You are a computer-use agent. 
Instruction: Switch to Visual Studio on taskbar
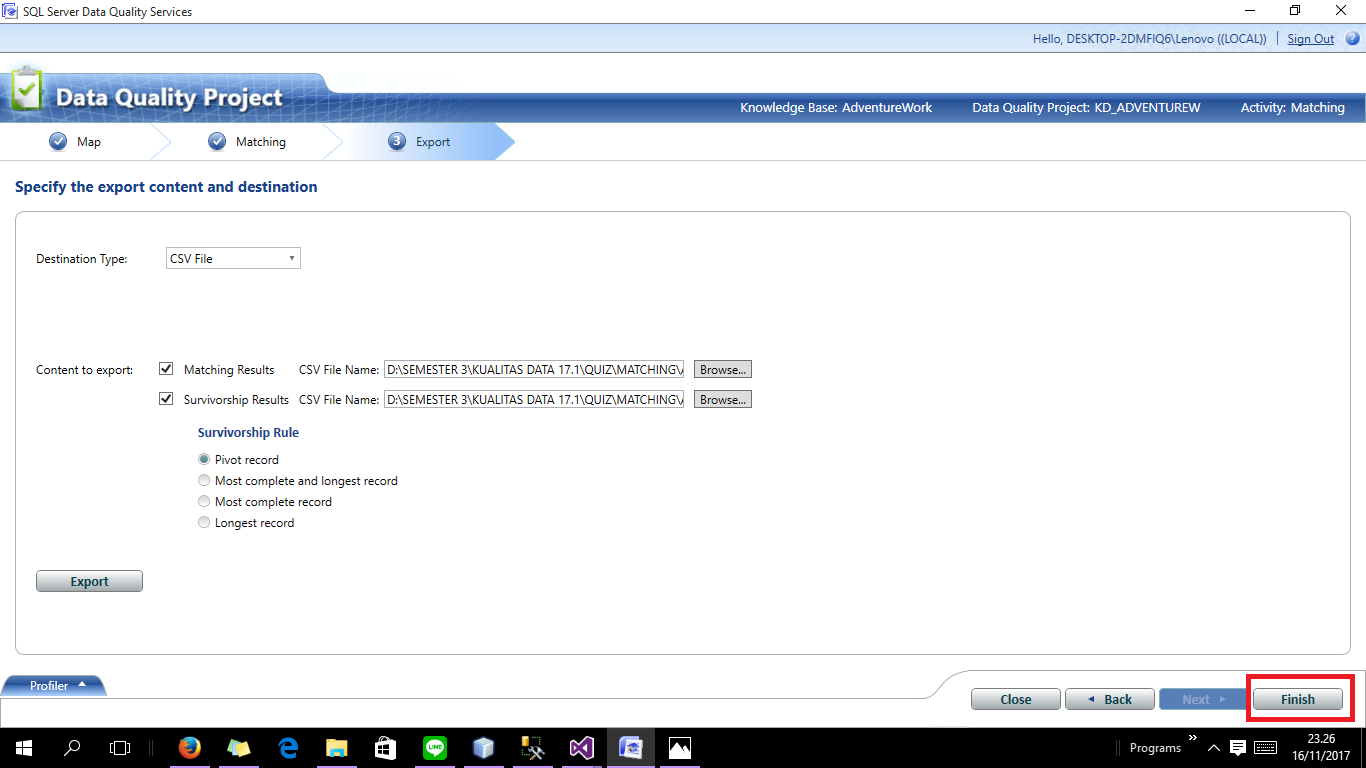tap(581, 747)
